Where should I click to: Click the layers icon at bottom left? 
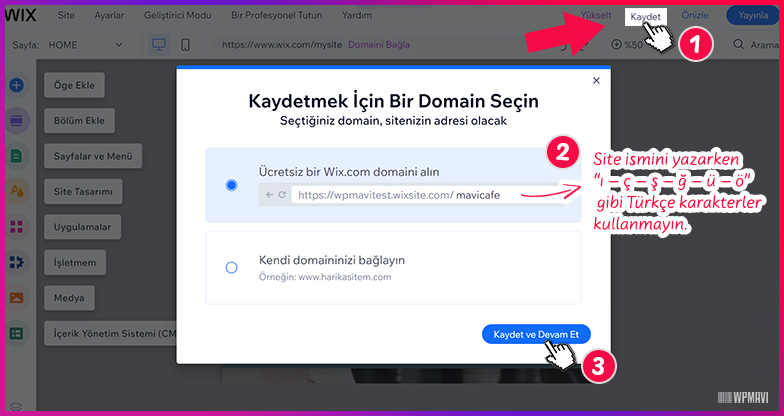click(x=16, y=406)
